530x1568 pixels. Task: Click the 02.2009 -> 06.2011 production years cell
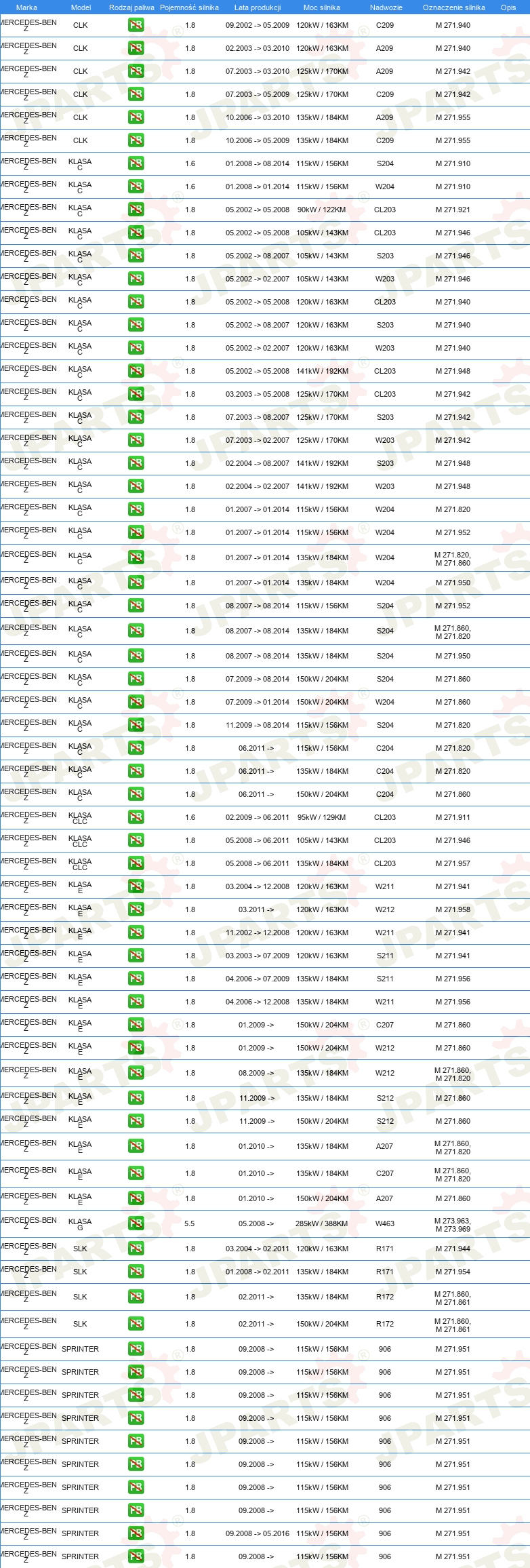pyautogui.click(x=258, y=818)
